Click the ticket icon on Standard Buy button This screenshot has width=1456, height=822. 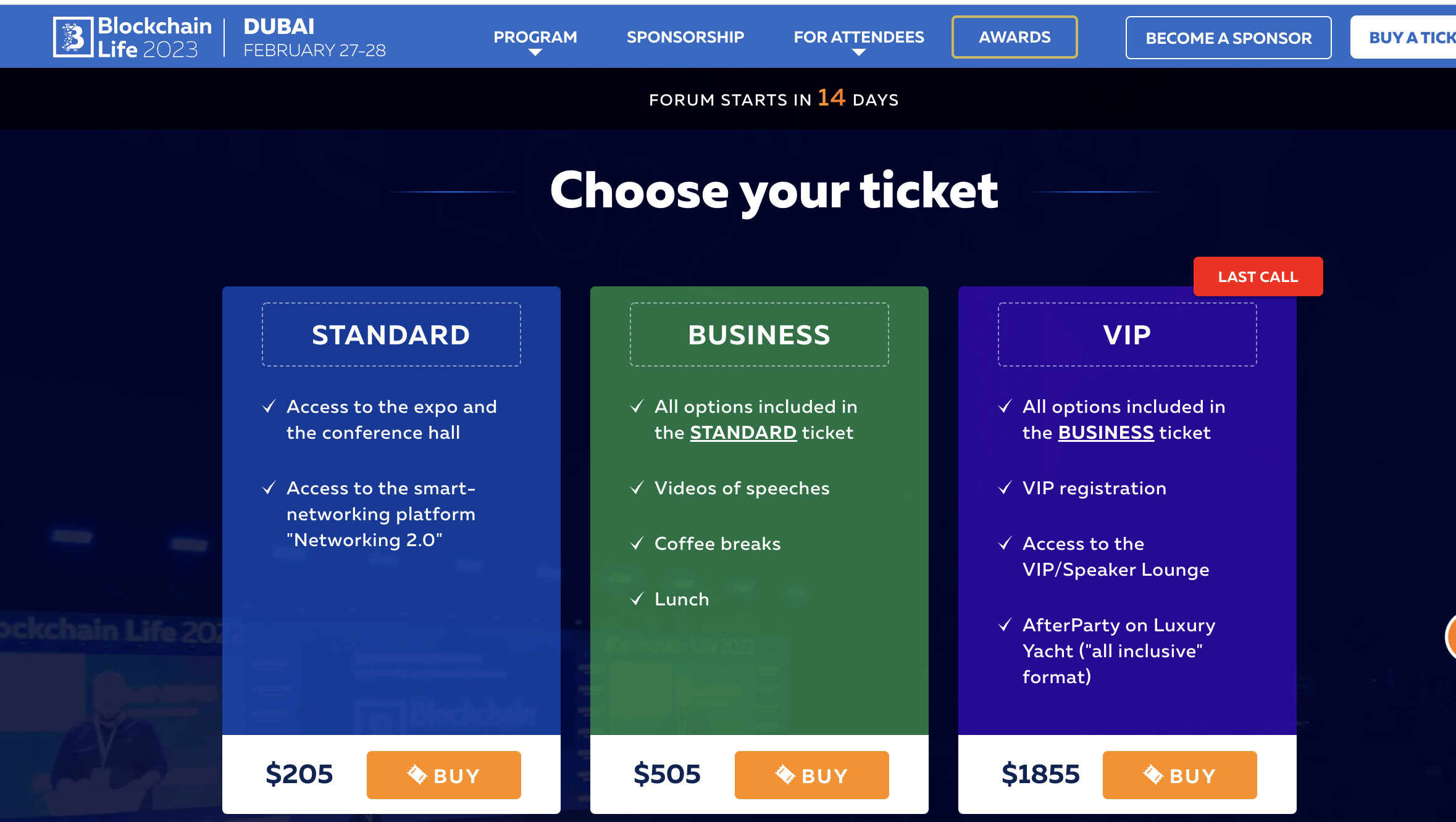coord(417,774)
